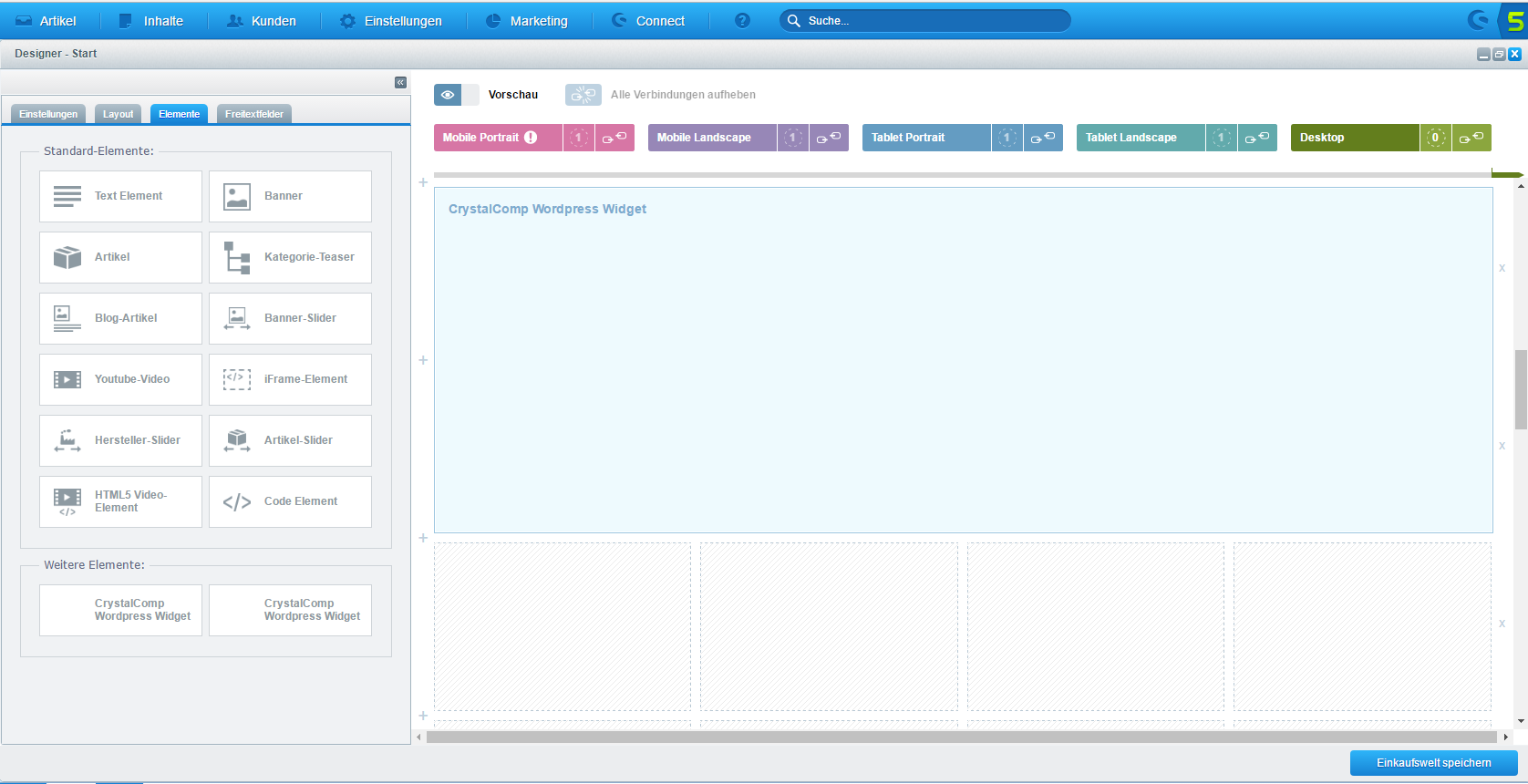Open the Einstellungen tab in Designer panel
The height and width of the screenshot is (784, 1528).
(x=48, y=114)
